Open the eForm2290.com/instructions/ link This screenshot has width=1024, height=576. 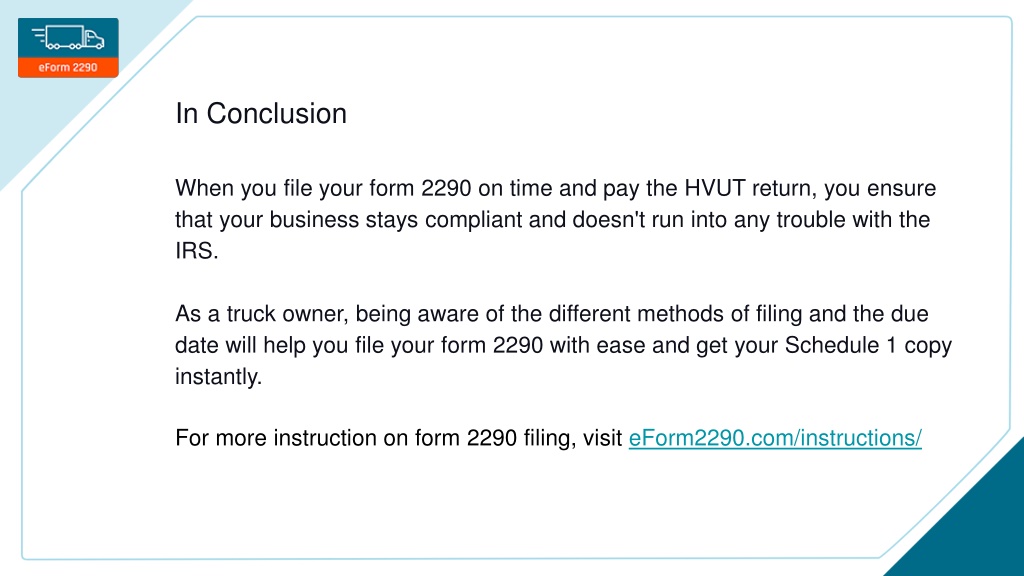tap(775, 438)
